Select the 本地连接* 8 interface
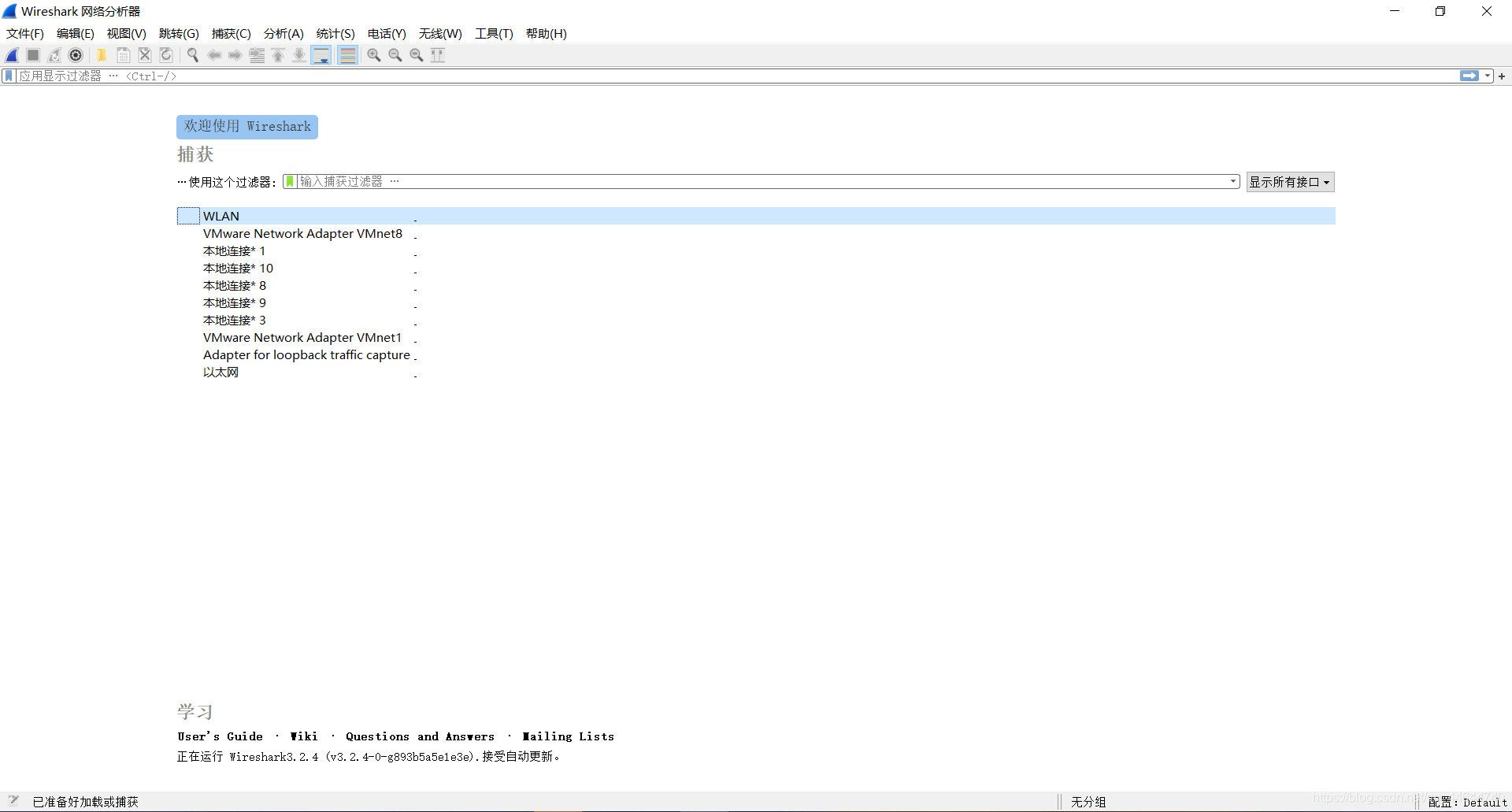Viewport: 1512px width, 812px height. pyautogui.click(x=756, y=286)
